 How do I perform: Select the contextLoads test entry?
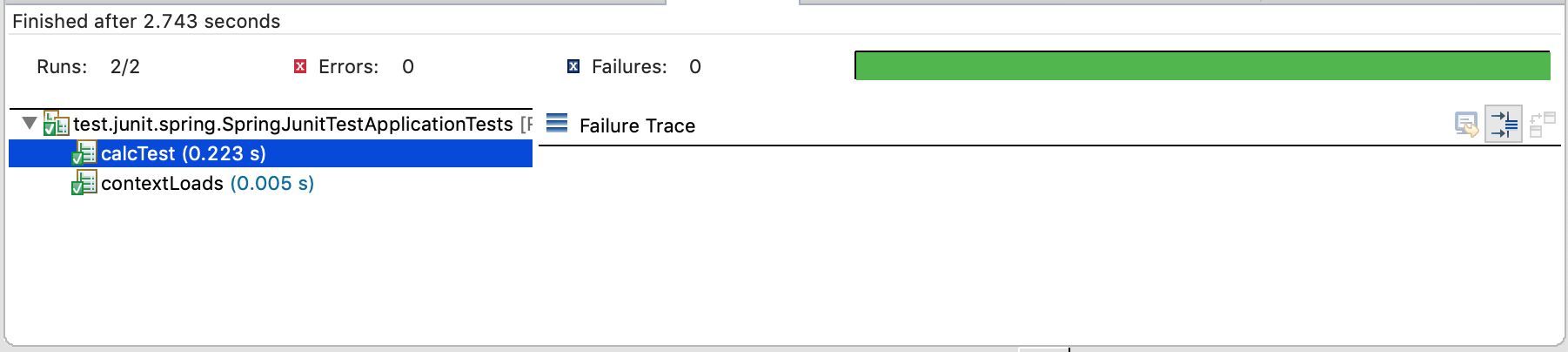tap(162, 184)
